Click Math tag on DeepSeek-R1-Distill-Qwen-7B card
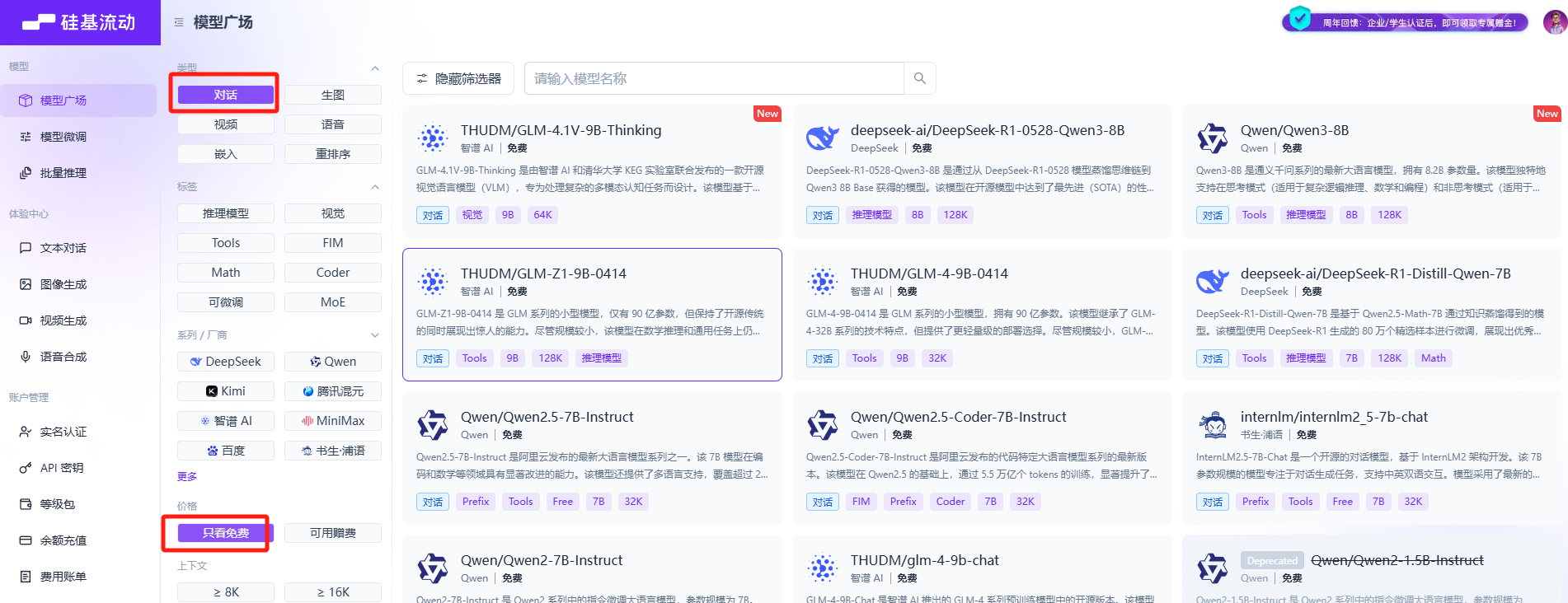This screenshot has width=1568, height=603. coord(1434,358)
